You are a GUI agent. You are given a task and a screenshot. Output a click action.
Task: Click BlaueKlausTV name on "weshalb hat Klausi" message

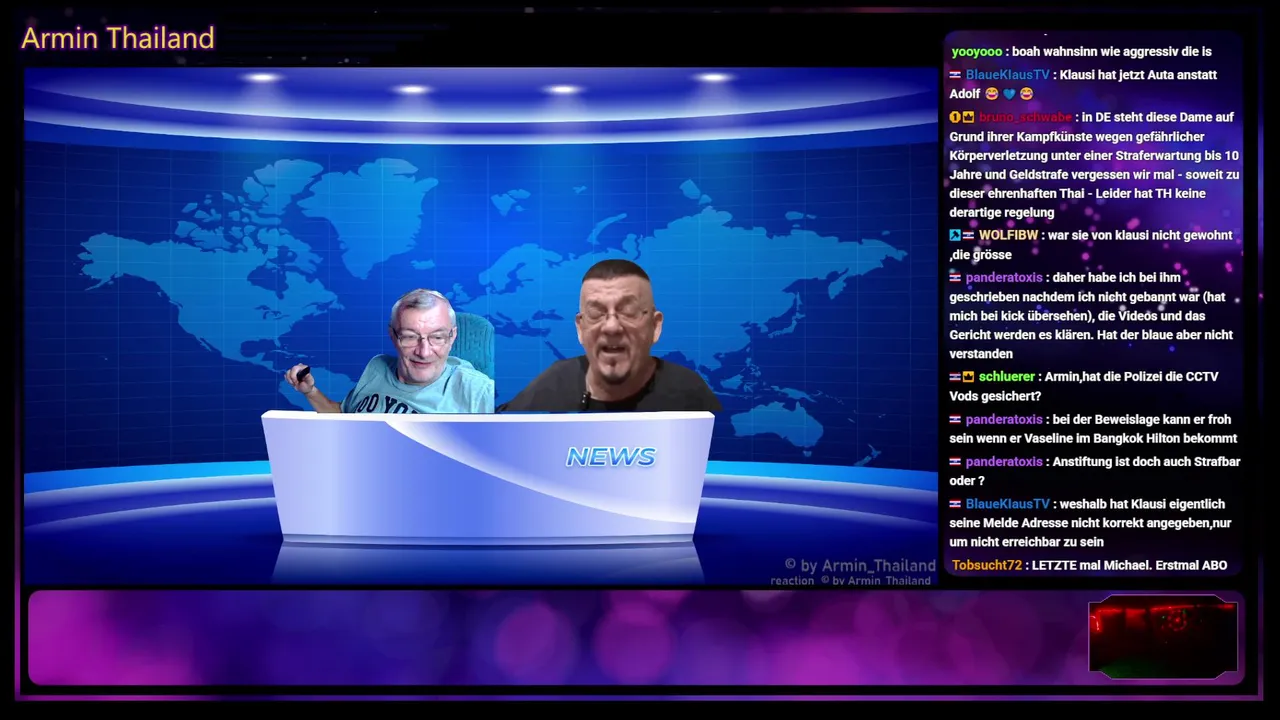[1008, 504]
